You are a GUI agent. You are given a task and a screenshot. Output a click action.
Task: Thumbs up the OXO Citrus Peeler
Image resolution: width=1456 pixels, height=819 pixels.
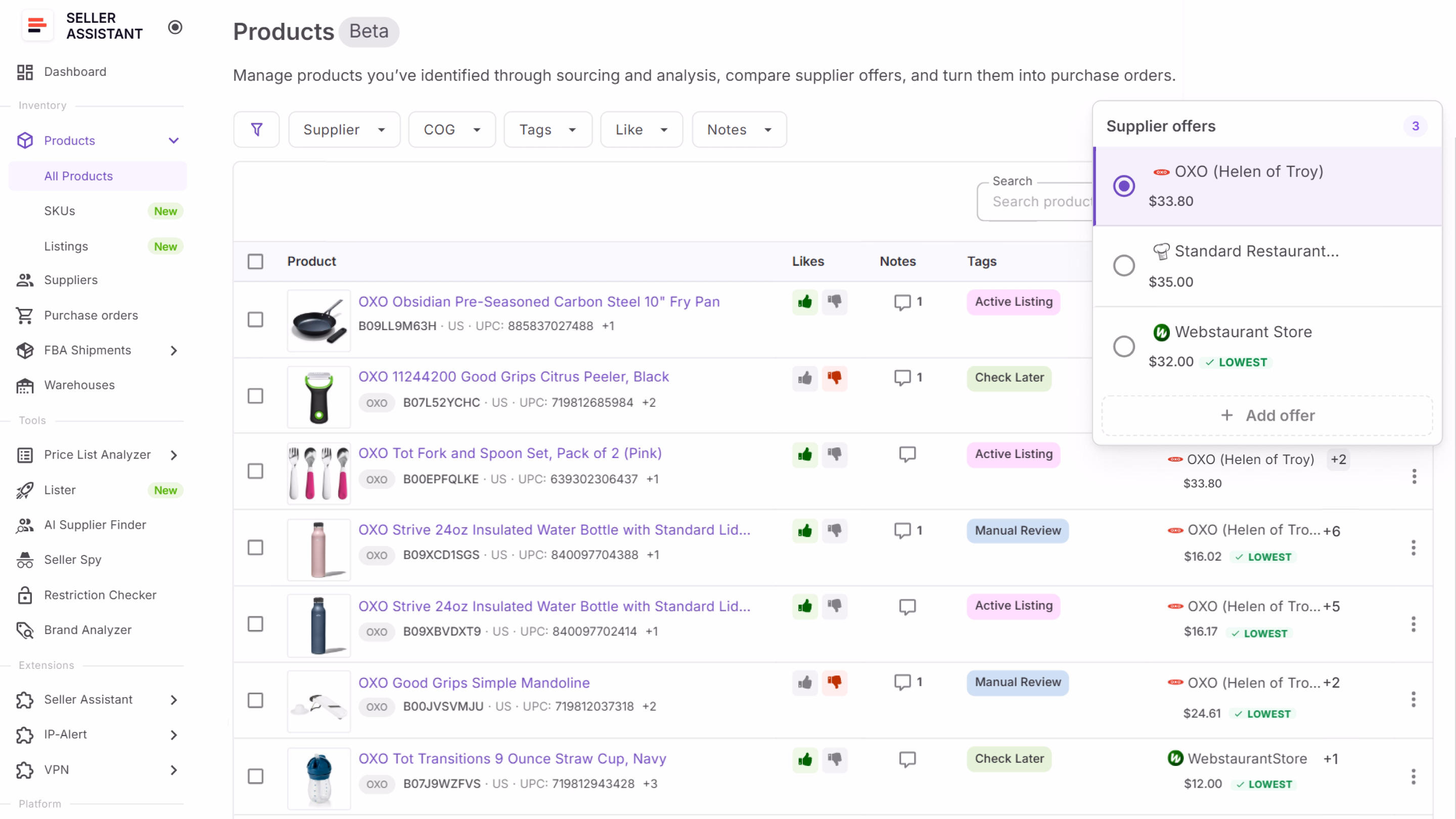(x=804, y=378)
